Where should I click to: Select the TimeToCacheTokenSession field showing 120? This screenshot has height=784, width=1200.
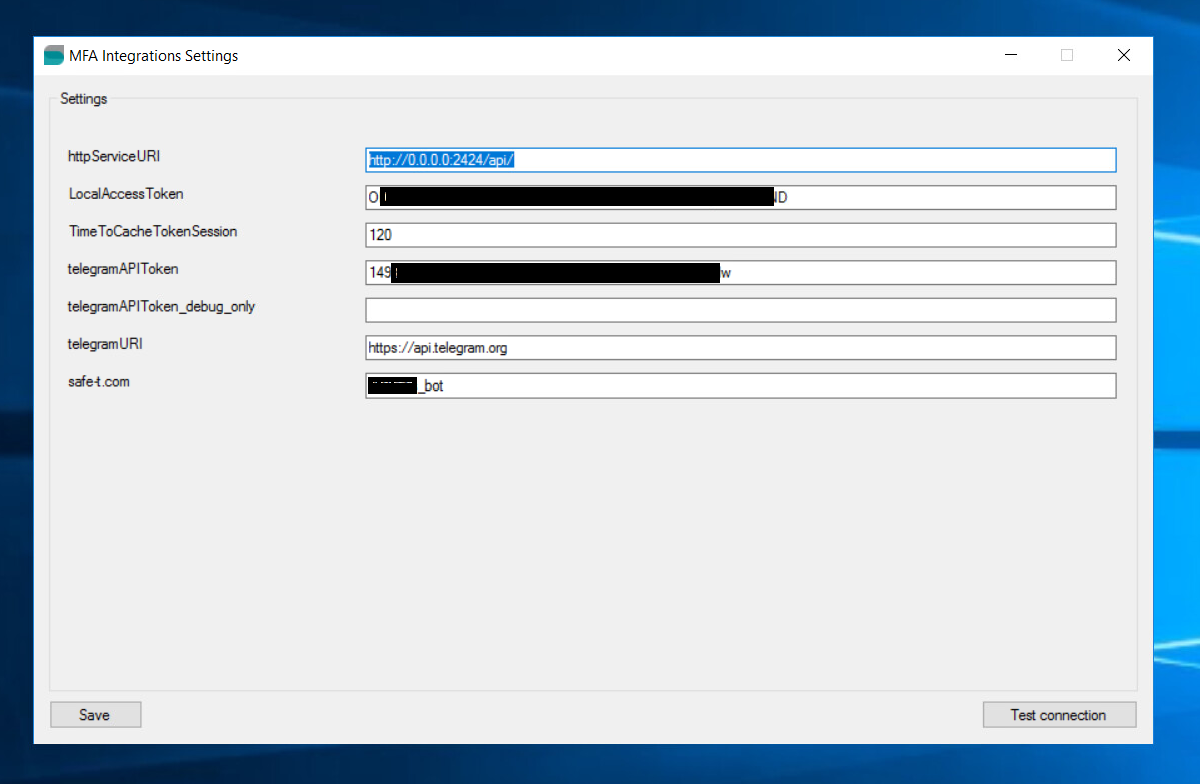click(x=741, y=235)
